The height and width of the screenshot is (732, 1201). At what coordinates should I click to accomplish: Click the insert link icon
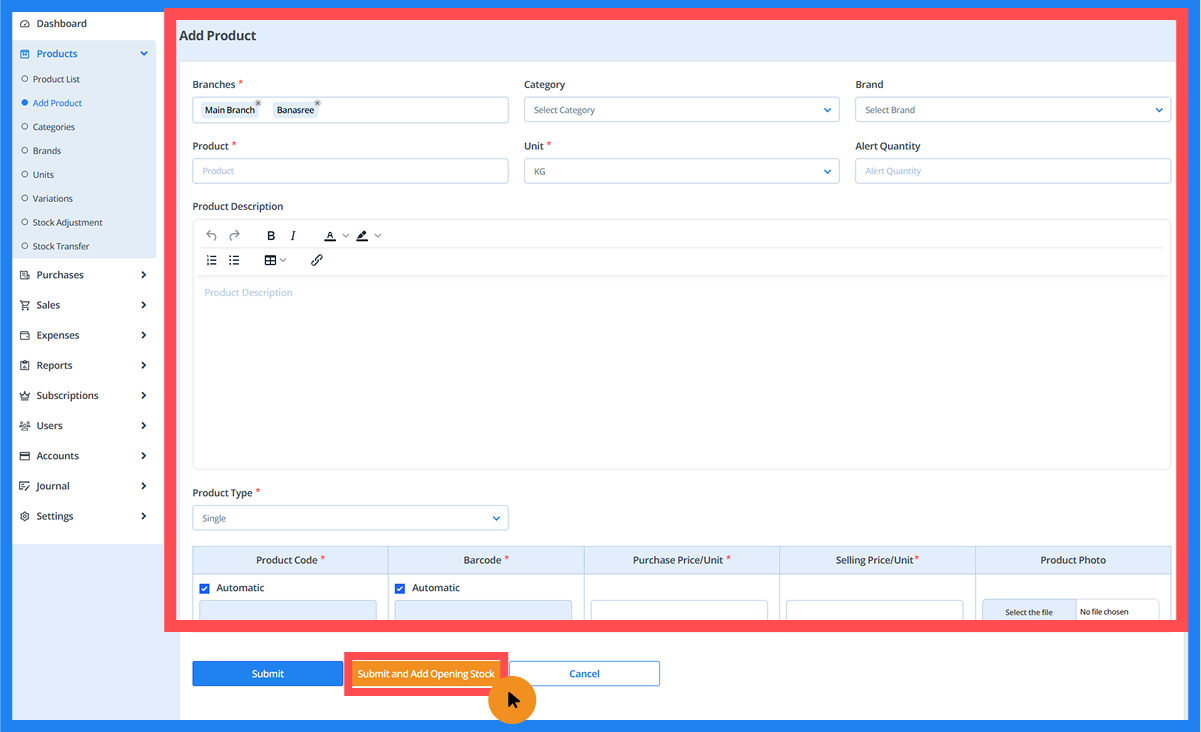tap(316, 260)
